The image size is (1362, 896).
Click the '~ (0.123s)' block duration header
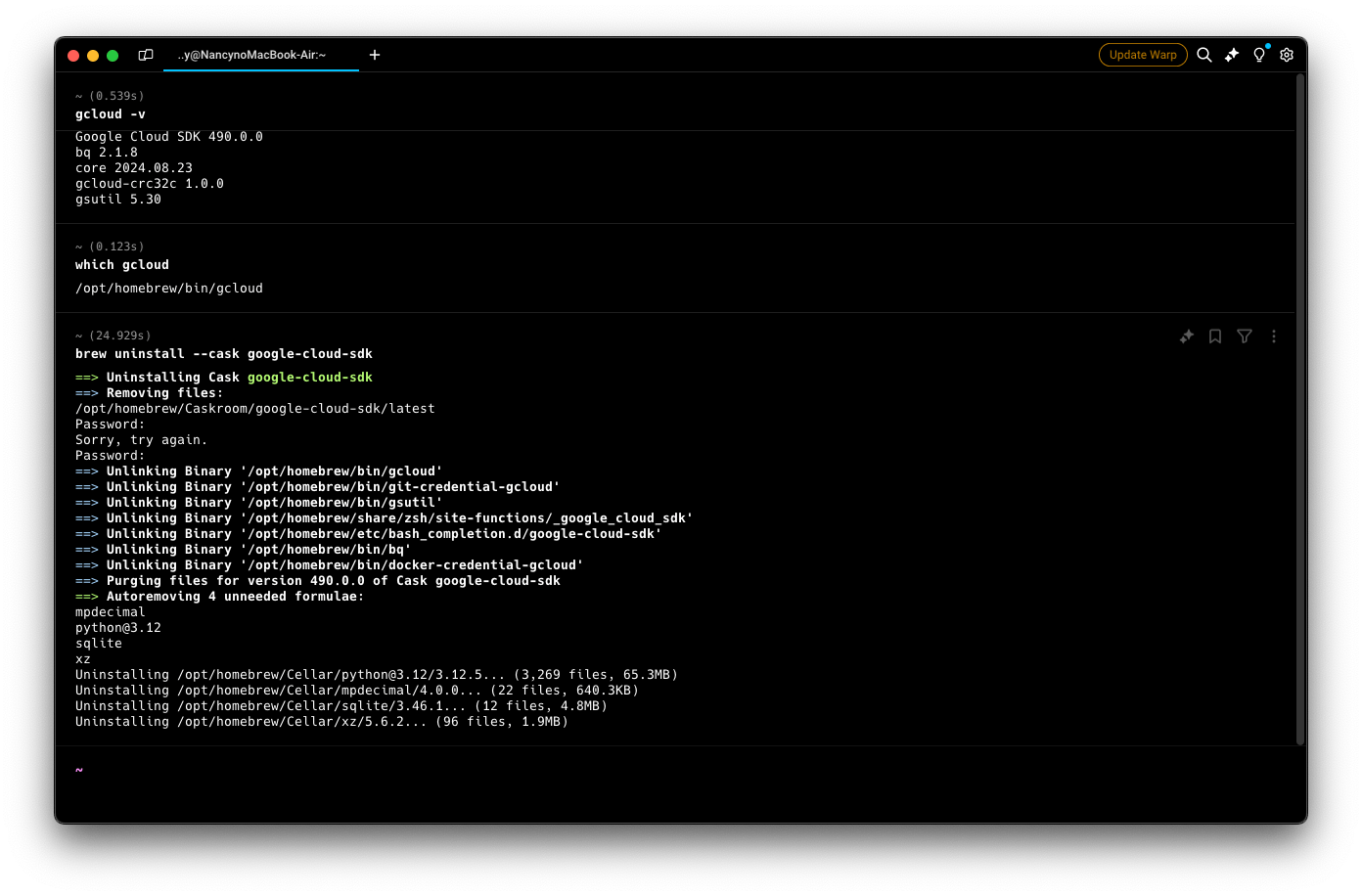[110, 246]
